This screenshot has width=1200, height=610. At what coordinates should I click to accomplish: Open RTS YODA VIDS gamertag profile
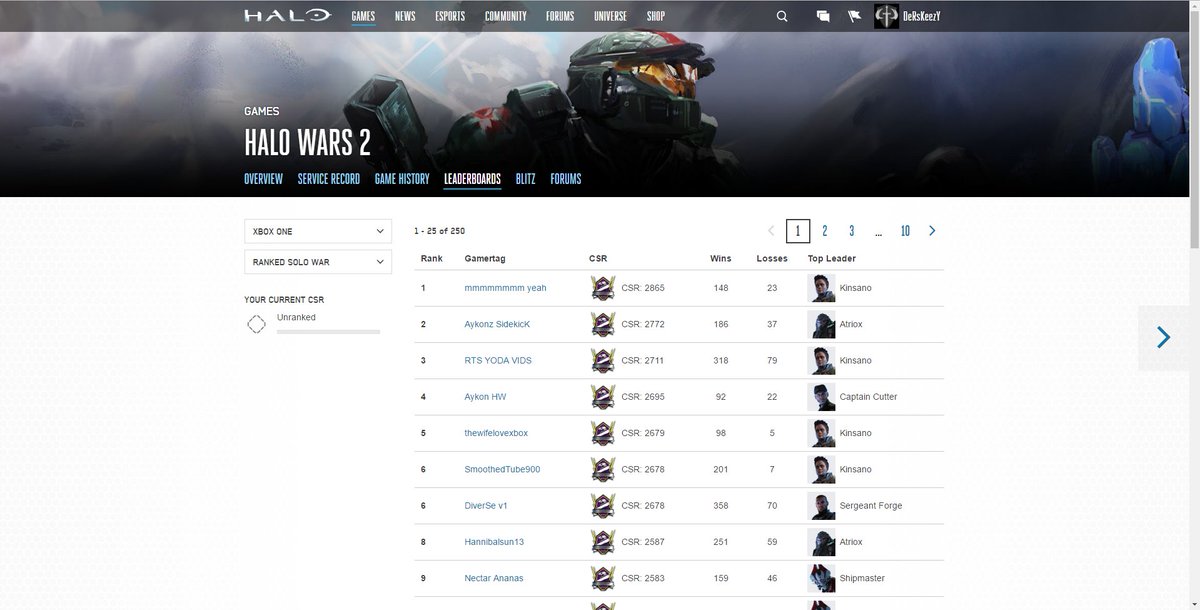pos(498,360)
